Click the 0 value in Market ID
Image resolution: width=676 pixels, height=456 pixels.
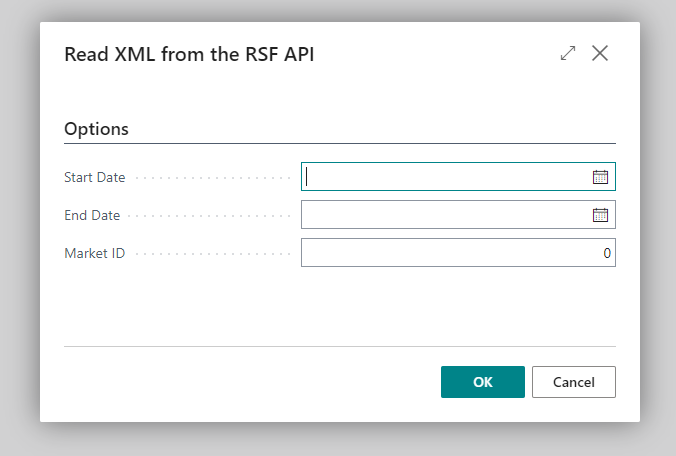(x=606, y=254)
